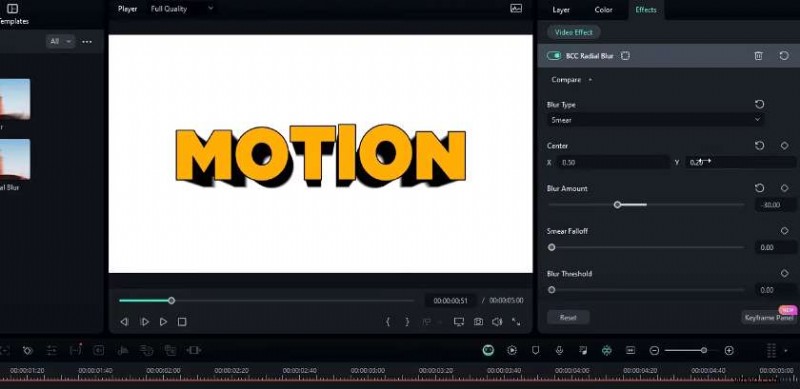
Task: Take a snapshot of the preview
Action: point(478,322)
